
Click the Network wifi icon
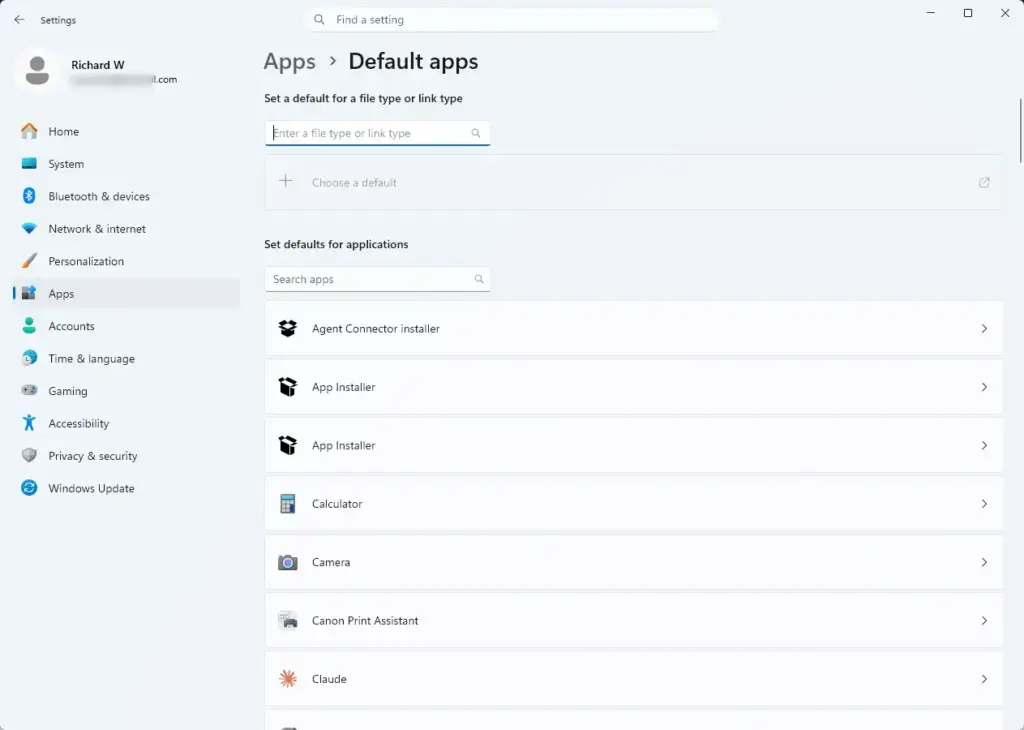pos(29,229)
